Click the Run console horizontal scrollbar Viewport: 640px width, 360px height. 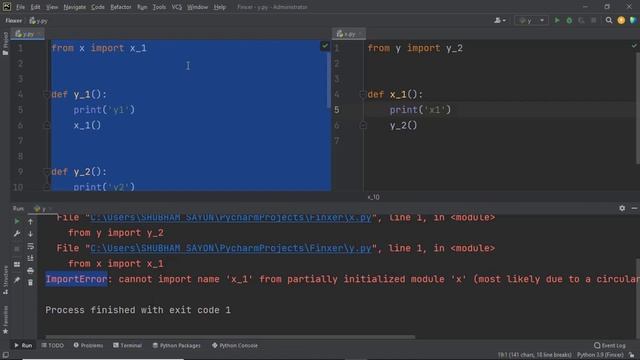click(x=230, y=337)
